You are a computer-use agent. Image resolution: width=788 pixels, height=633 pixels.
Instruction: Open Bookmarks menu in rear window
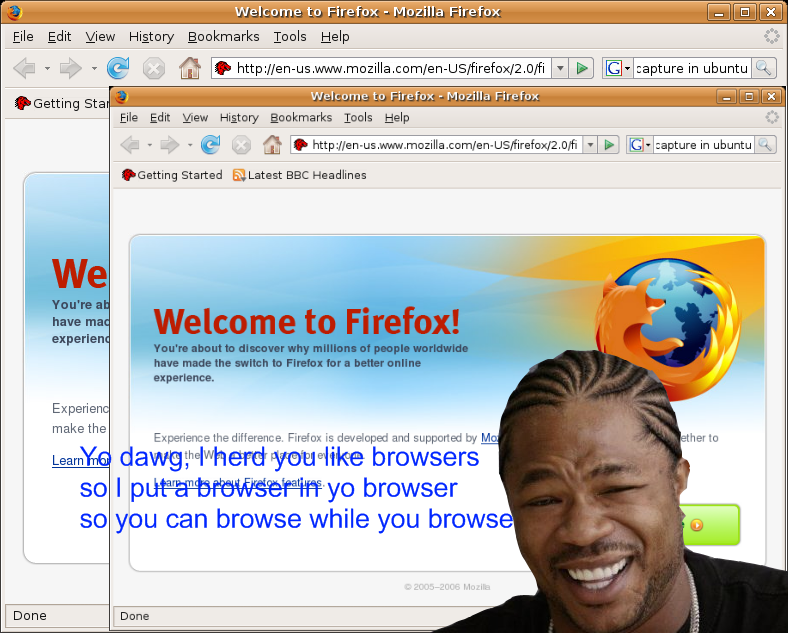(x=224, y=37)
